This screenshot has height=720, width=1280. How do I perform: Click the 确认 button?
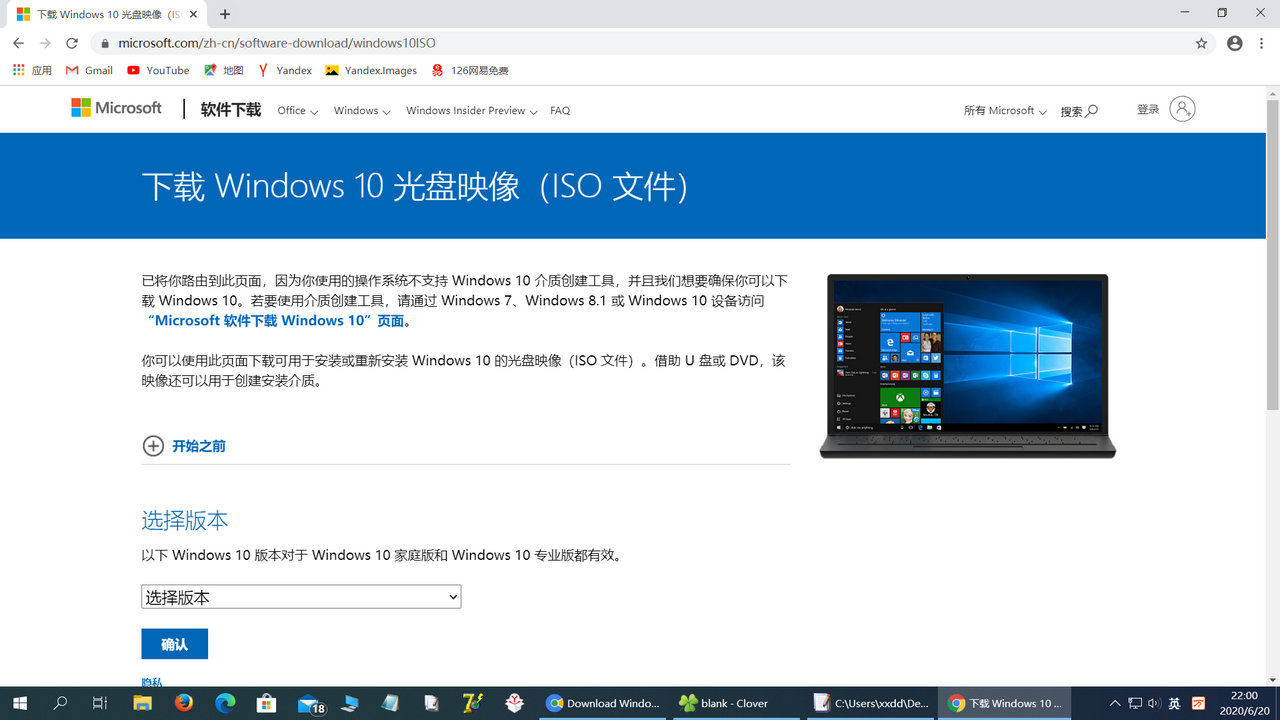click(x=174, y=643)
